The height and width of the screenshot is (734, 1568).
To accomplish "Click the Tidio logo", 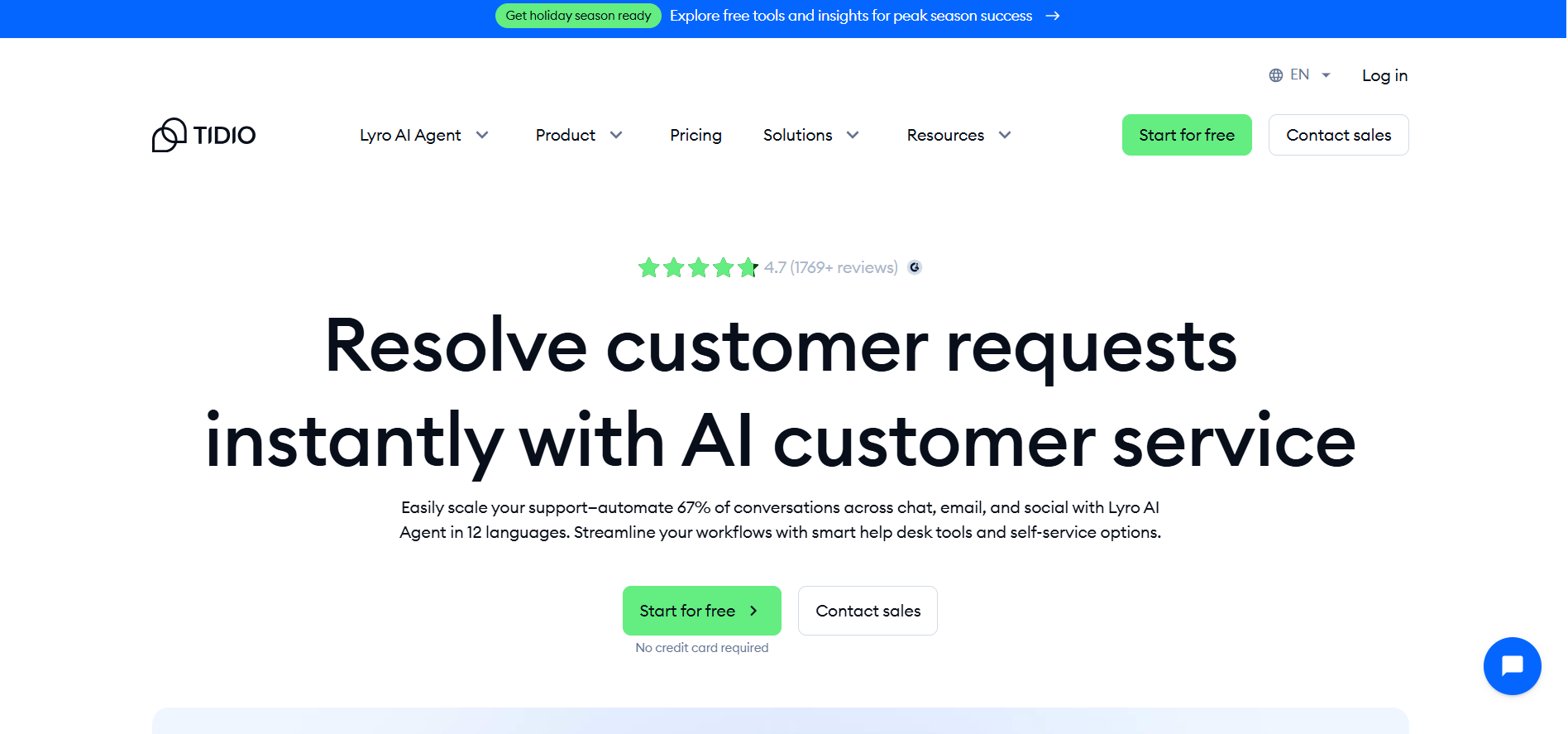I will point(204,135).
